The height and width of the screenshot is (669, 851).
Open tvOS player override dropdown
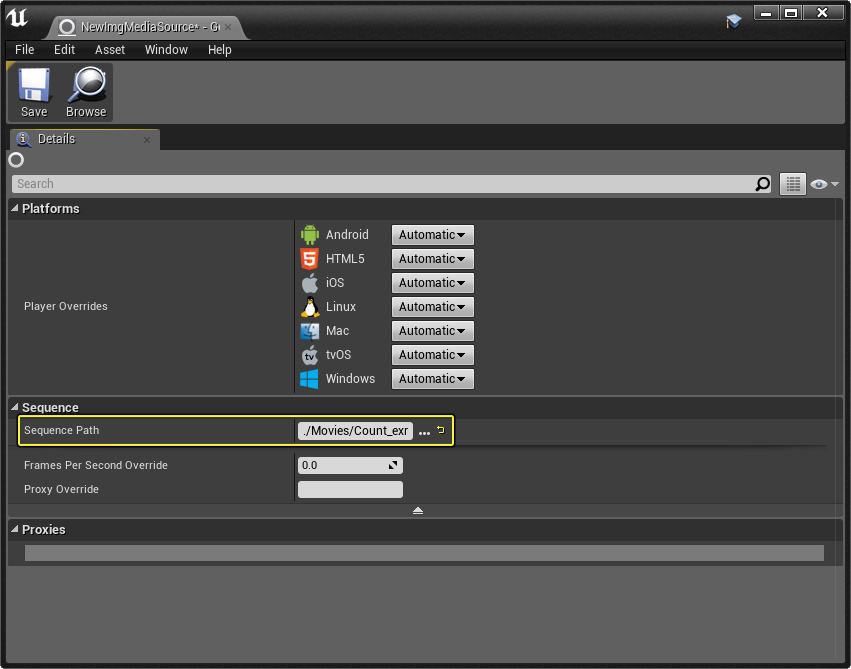[433, 355]
